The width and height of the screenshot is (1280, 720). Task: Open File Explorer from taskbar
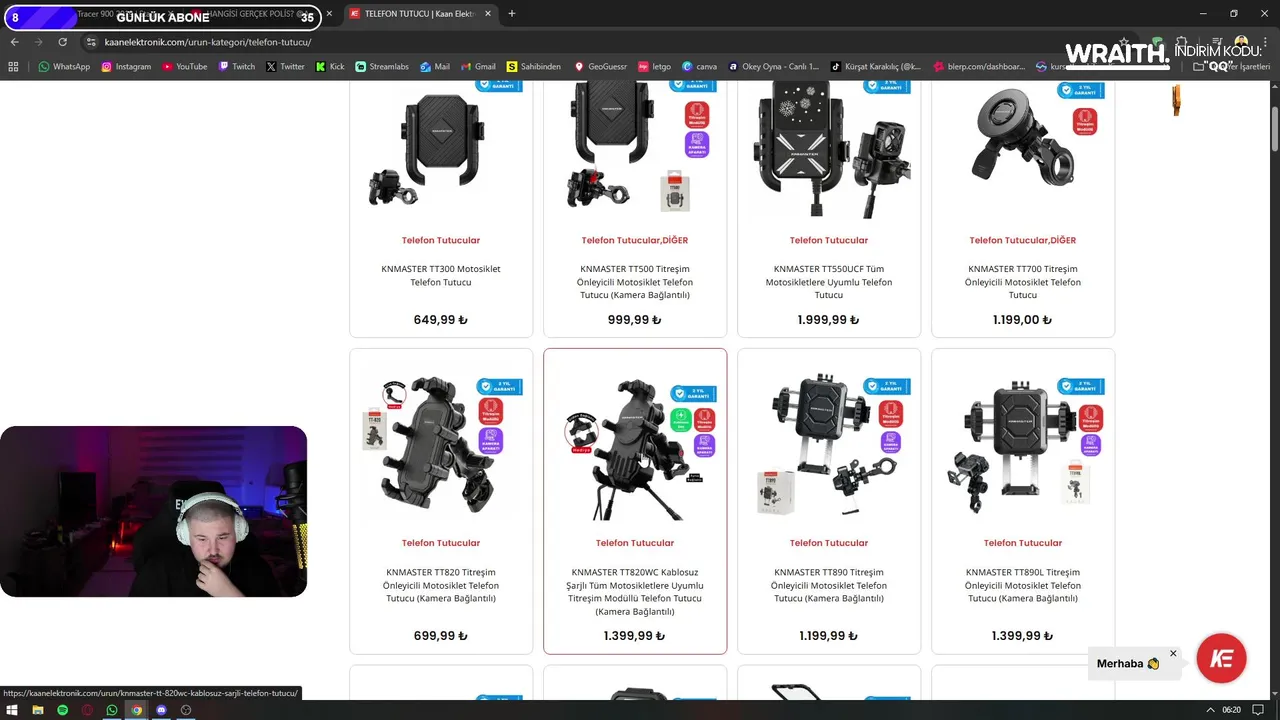(38, 710)
